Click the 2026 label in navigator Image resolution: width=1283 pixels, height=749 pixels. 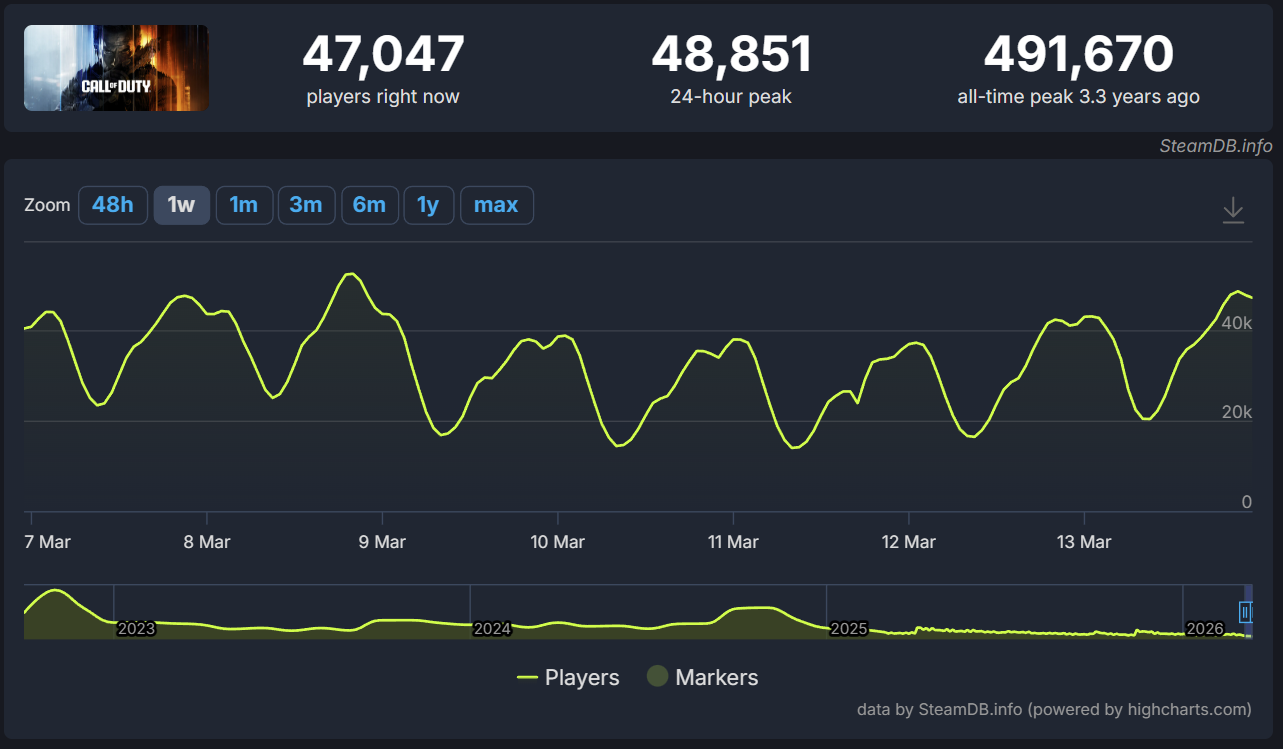point(1205,629)
